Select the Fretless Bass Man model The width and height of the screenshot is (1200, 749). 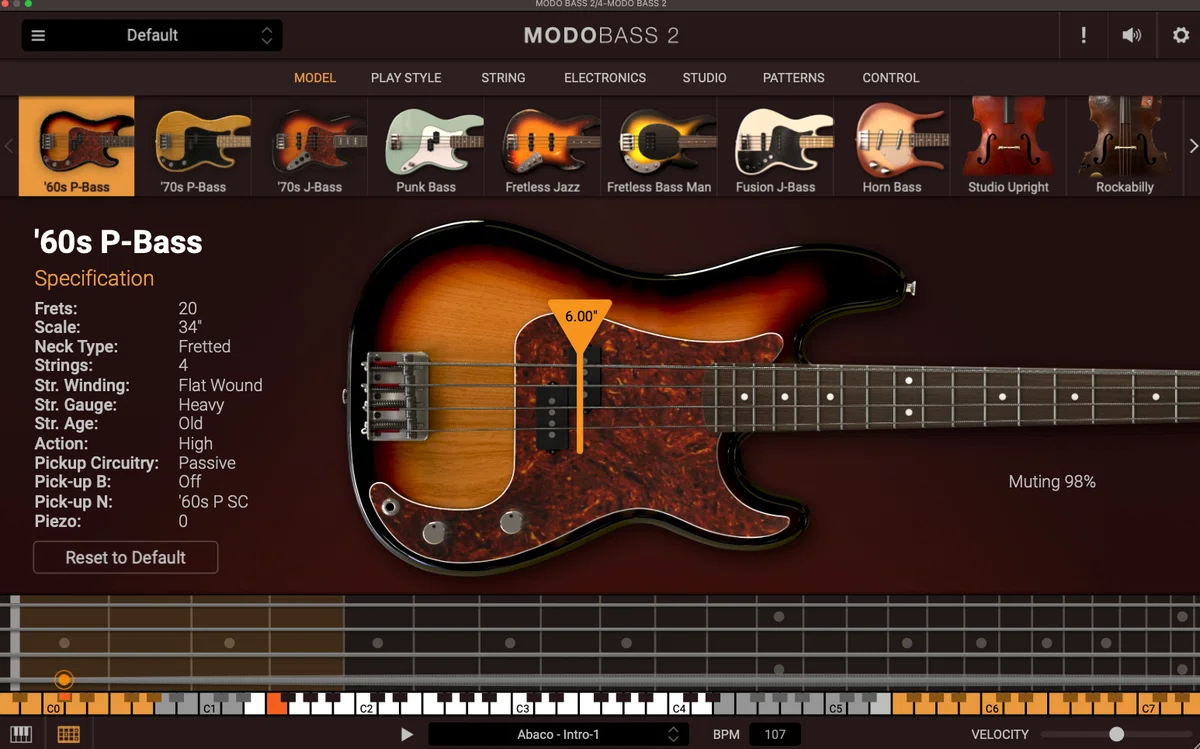pos(659,146)
